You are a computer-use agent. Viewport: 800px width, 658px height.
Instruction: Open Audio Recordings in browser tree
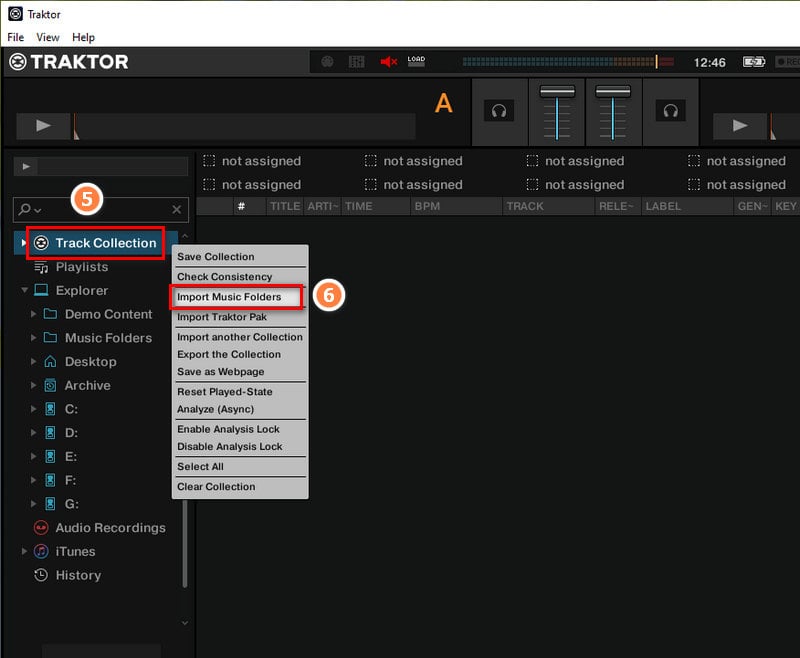[110, 528]
